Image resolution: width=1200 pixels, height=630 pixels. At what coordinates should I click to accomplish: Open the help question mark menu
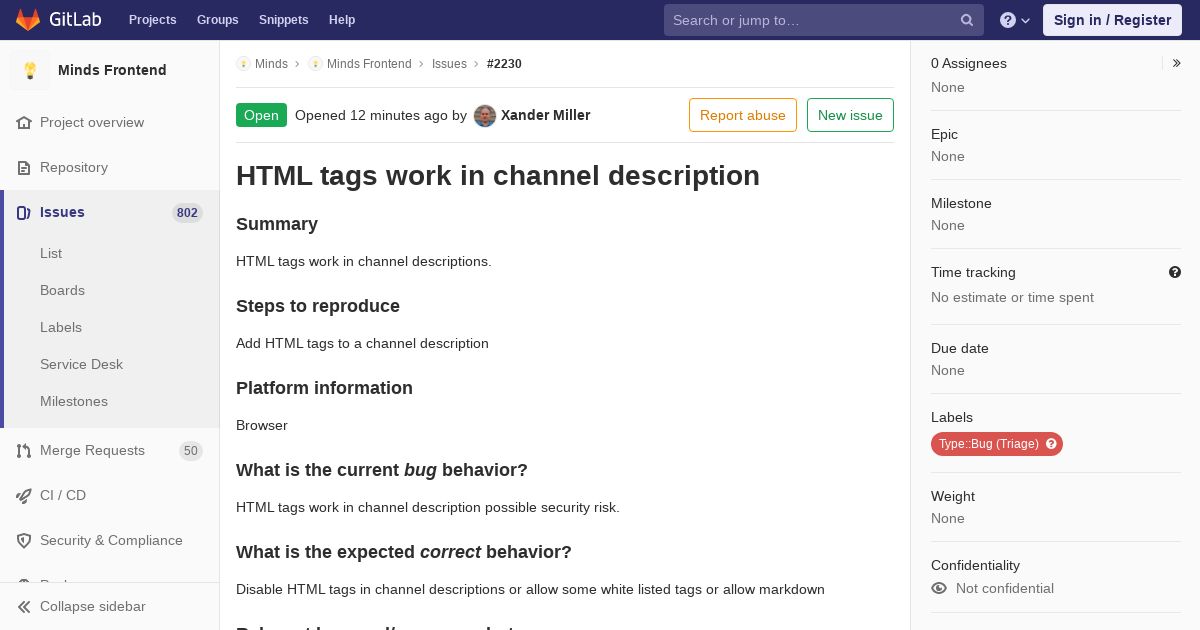[x=1015, y=20]
